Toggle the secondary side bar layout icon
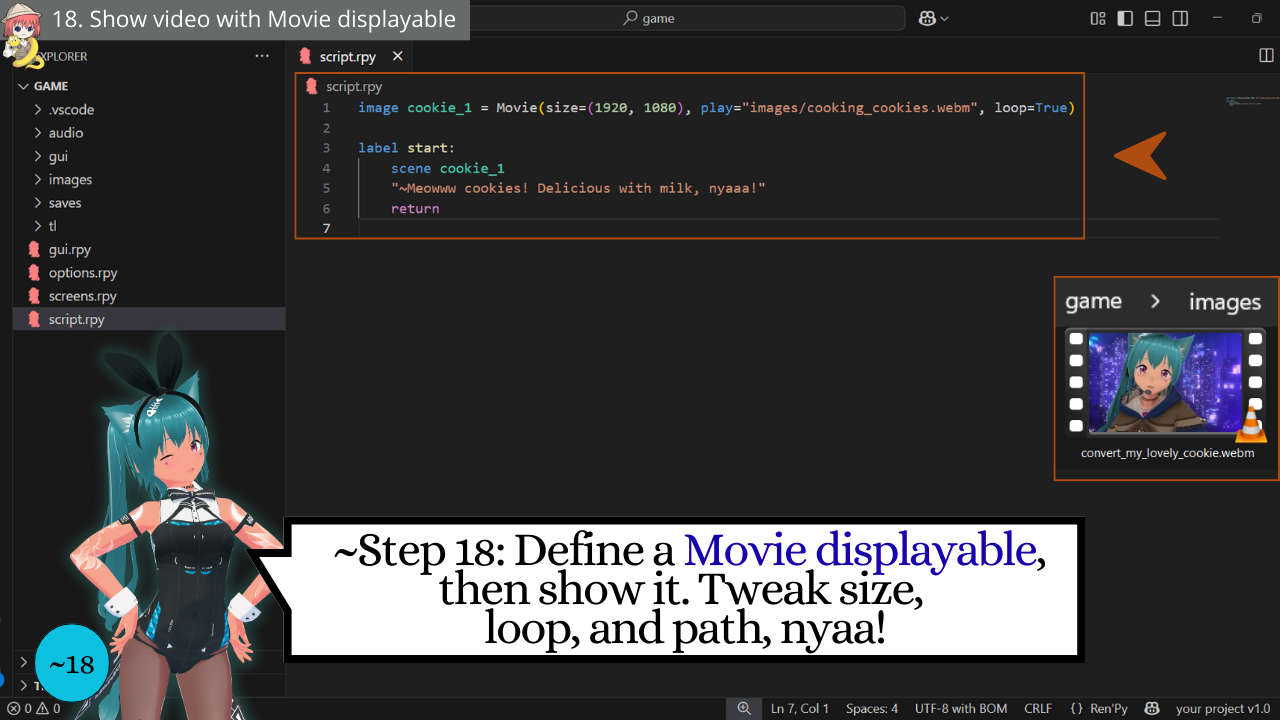 click(1180, 18)
